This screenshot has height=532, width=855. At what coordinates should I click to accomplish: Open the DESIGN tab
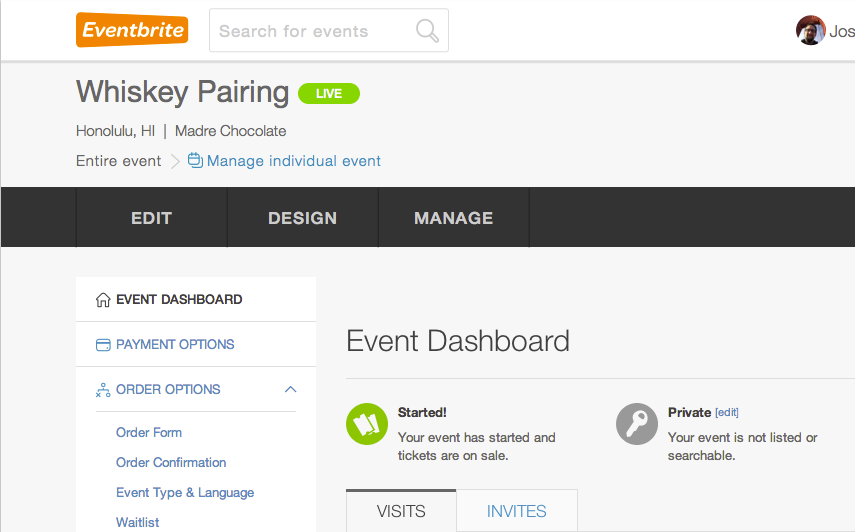tap(303, 217)
